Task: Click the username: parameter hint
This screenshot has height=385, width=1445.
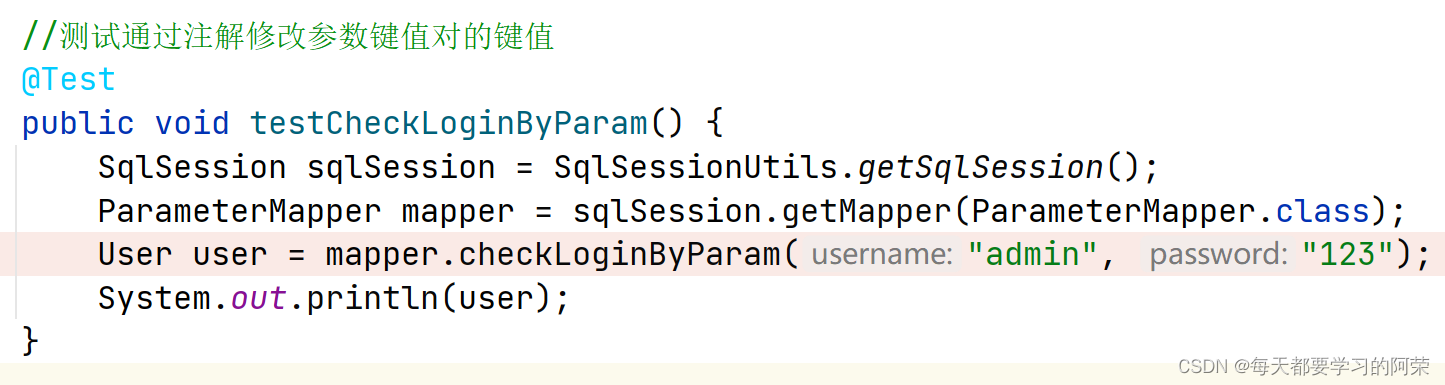Action: pyautogui.click(x=881, y=255)
